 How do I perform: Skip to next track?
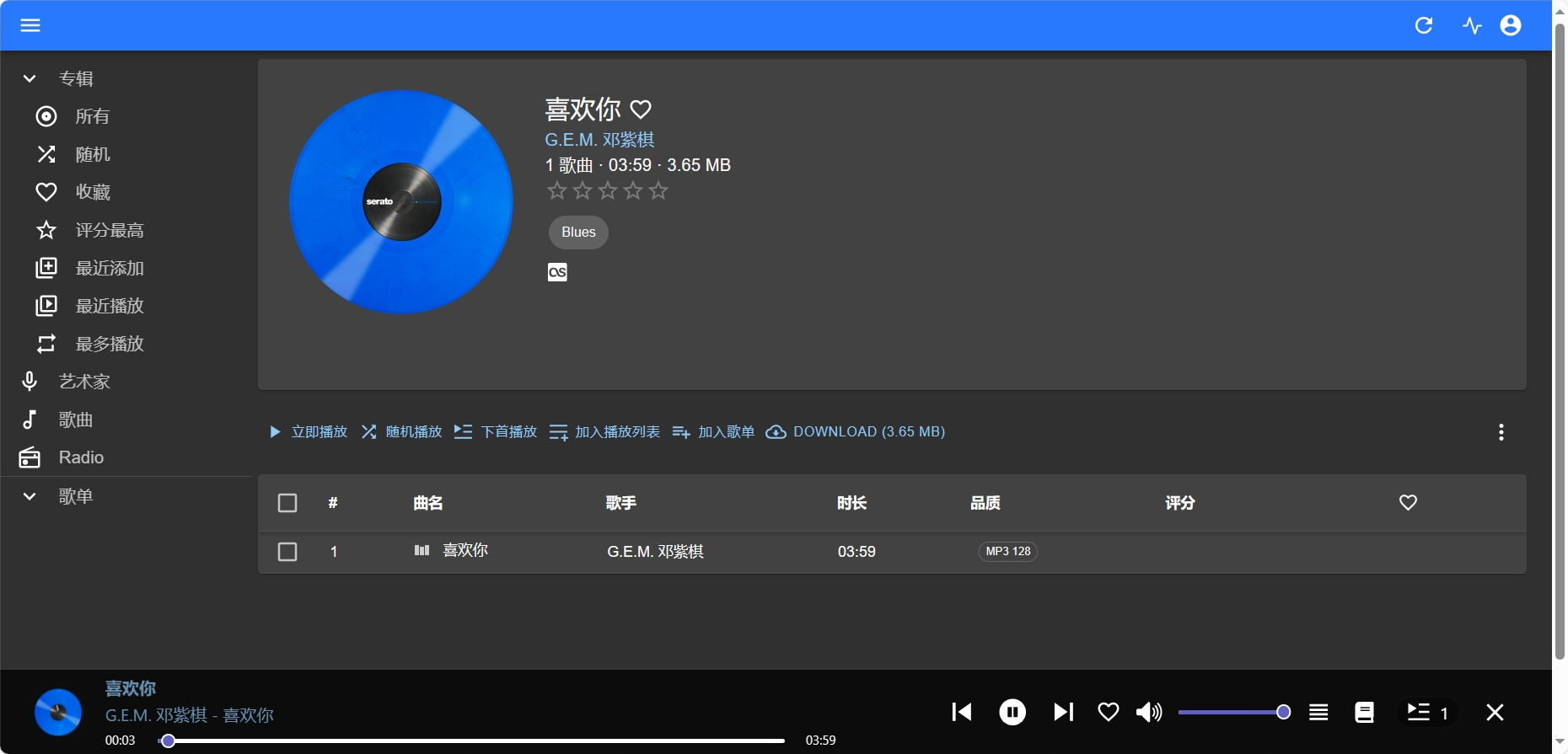click(x=1063, y=713)
